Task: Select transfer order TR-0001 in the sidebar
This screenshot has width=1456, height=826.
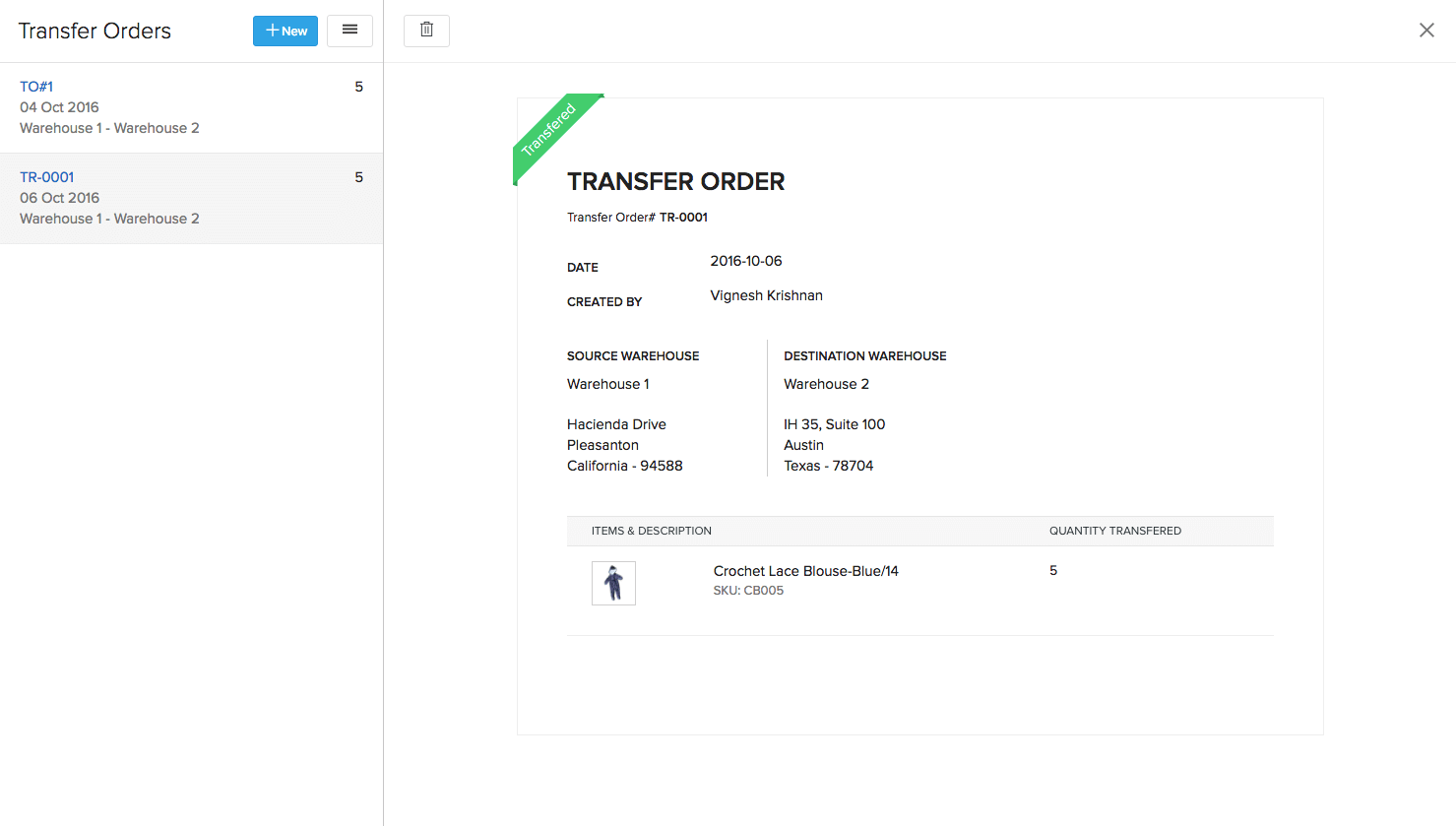Action: [x=46, y=177]
